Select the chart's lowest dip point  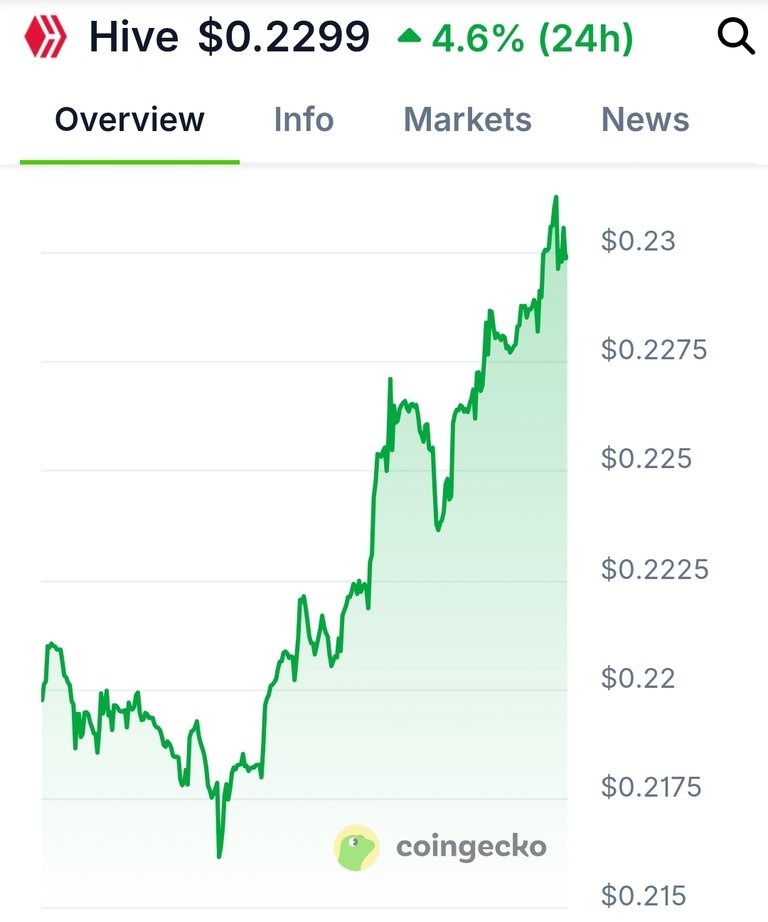pyautogui.click(x=219, y=856)
